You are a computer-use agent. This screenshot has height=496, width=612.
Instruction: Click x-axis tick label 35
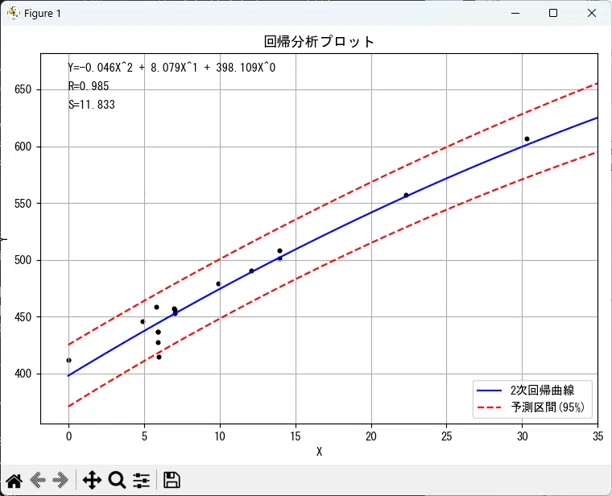pos(598,436)
